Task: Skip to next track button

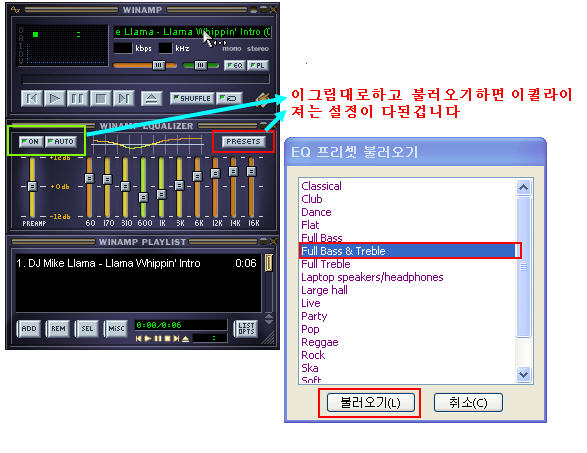Action: pos(124,98)
